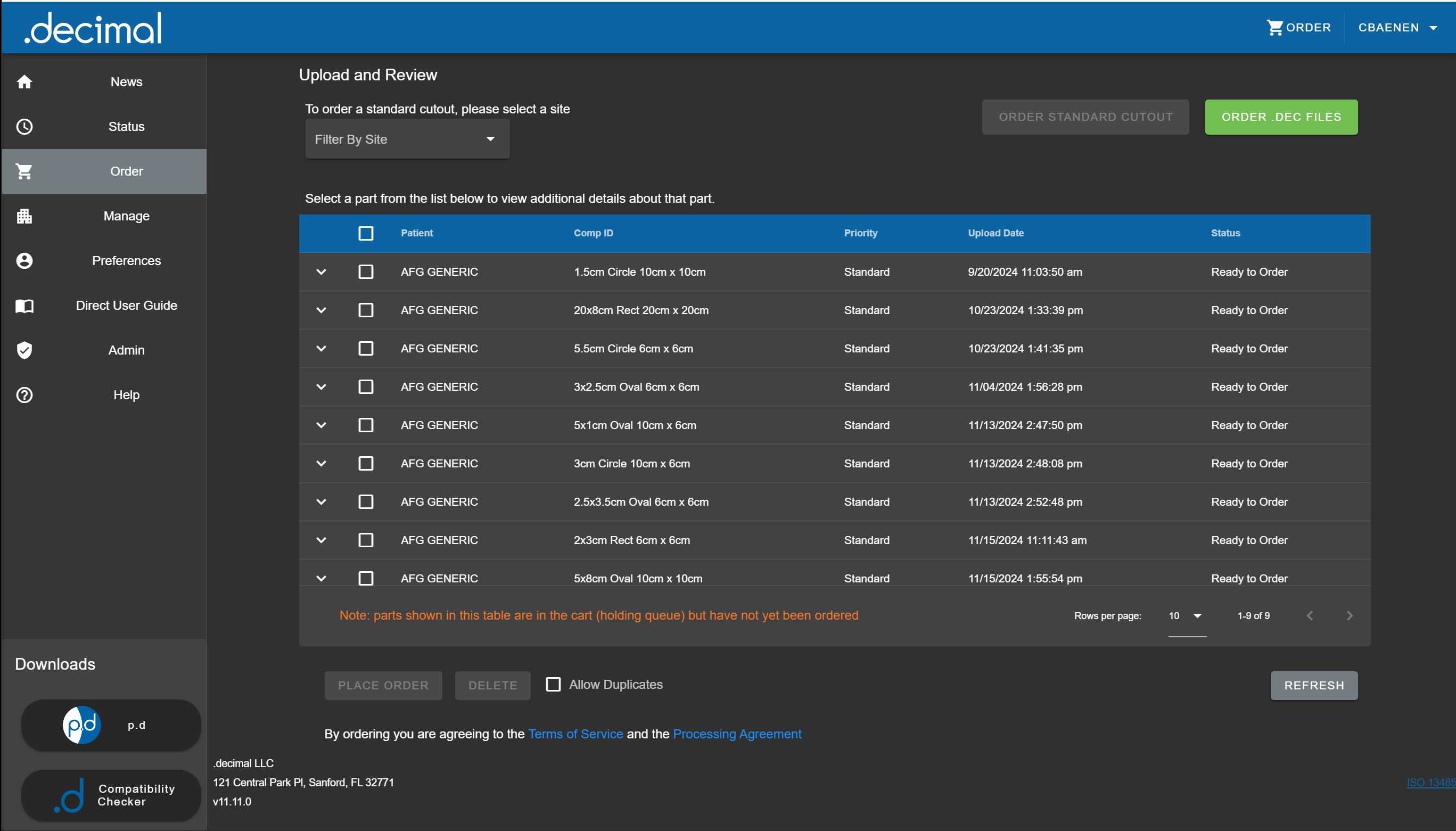Click the clock icon for Status
The width and height of the screenshot is (1456, 831).
click(x=24, y=127)
